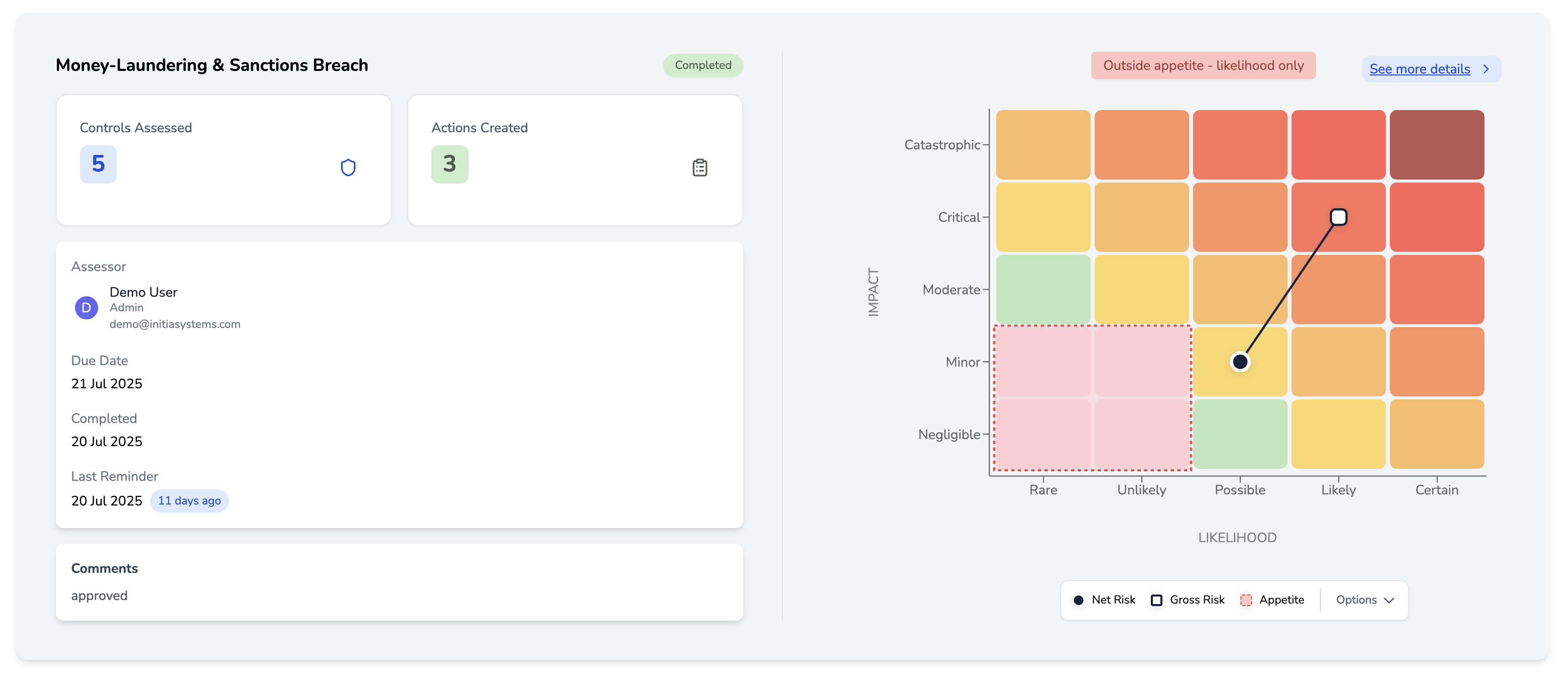Click the Gross Risk square marker on matrix
Screen dimensions: 1568x676
click(1338, 217)
